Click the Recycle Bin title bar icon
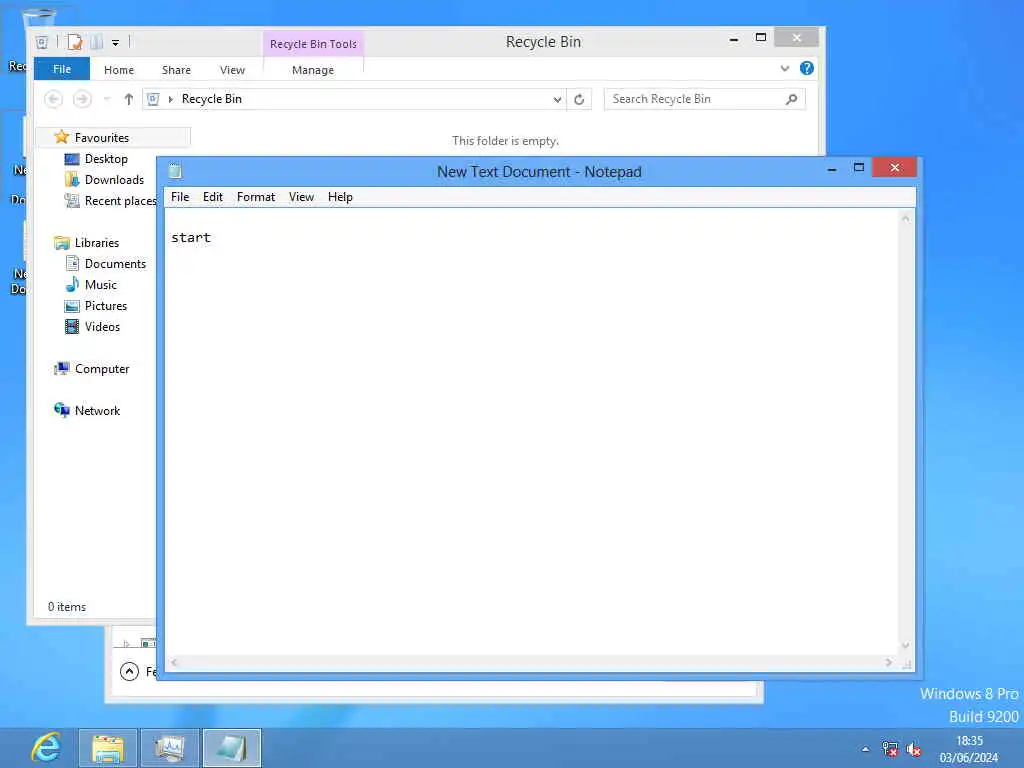The image size is (1024, 768). pos(42,42)
